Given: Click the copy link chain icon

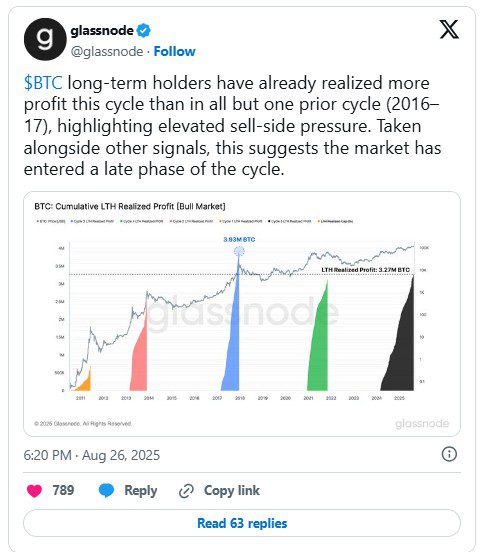Looking at the screenshot, I should [x=186, y=491].
